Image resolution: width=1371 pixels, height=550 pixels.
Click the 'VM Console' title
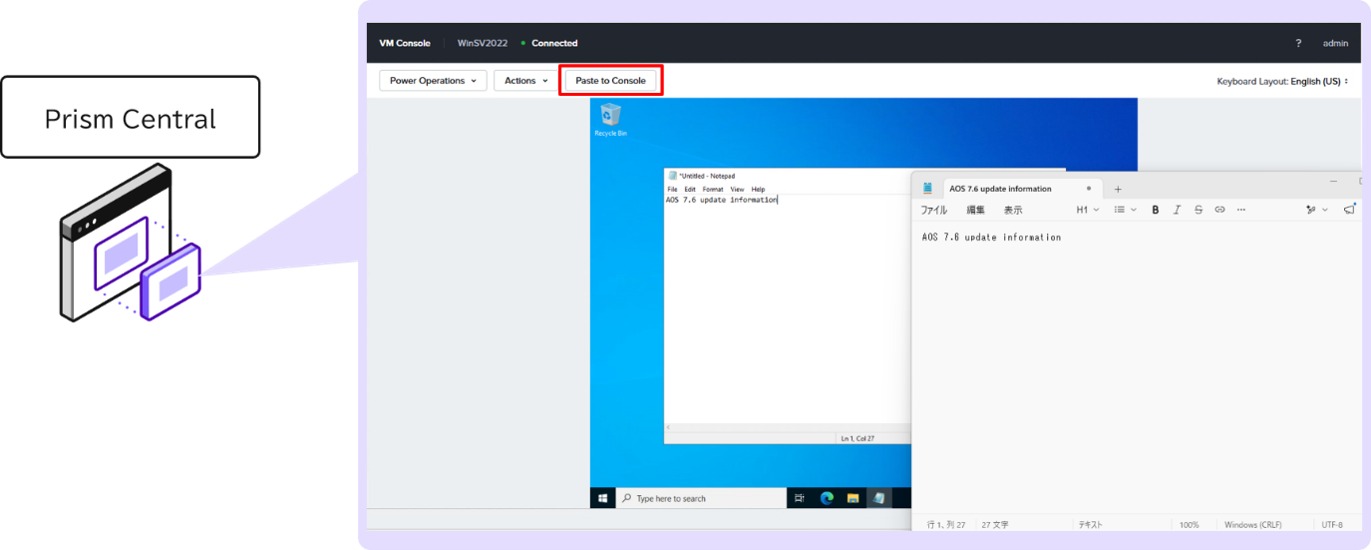pos(405,43)
